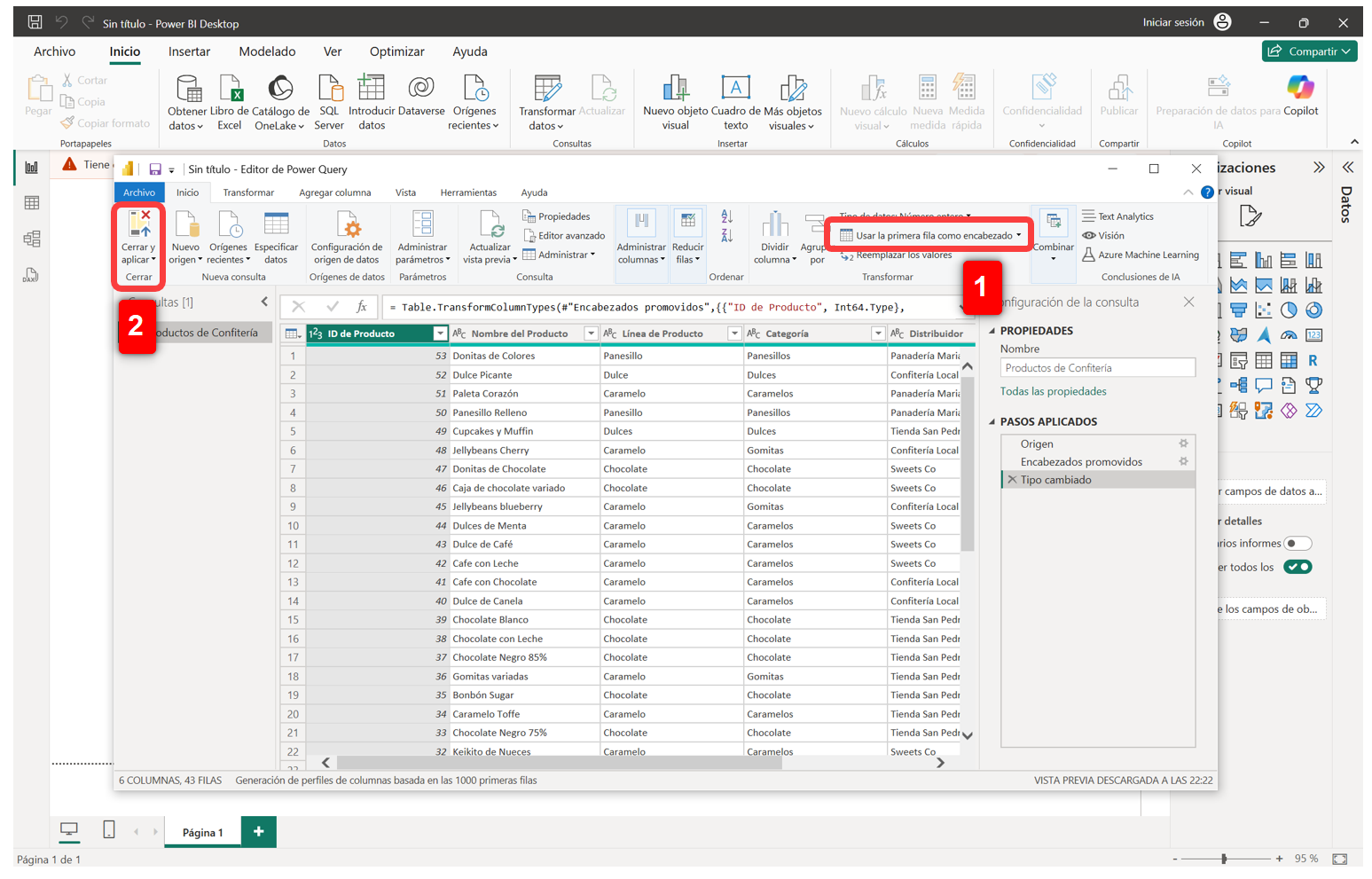Open Compartir dropdown button

pos(1309,51)
